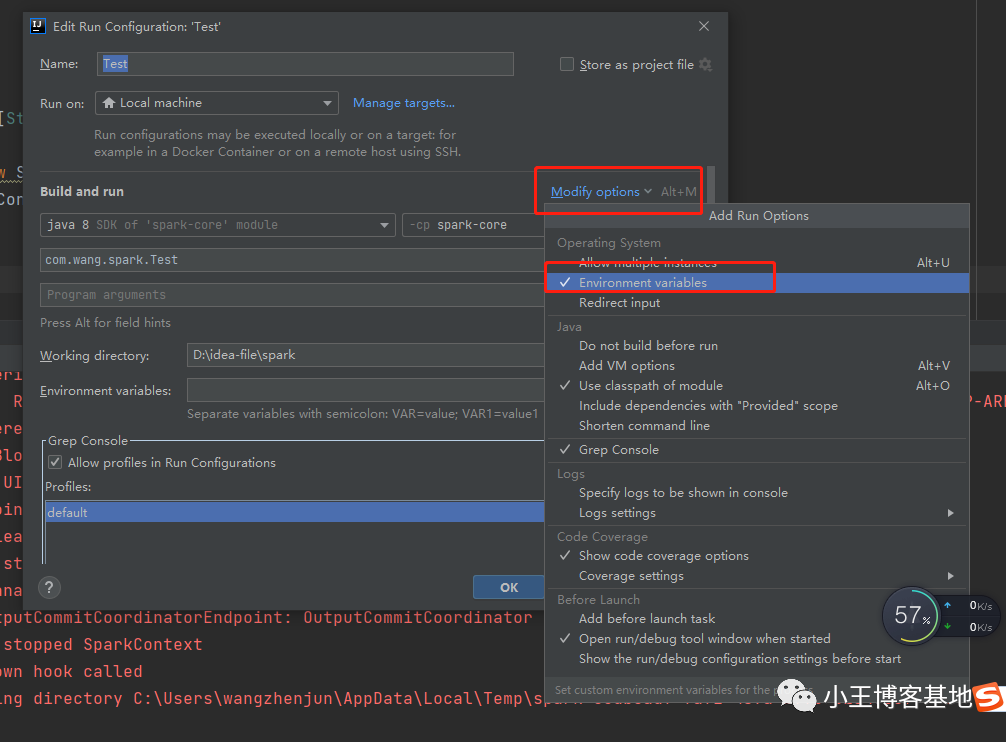The height and width of the screenshot is (742, 1006).
Task: Click the home icon in the Local machine field
Action: point(109,103)
